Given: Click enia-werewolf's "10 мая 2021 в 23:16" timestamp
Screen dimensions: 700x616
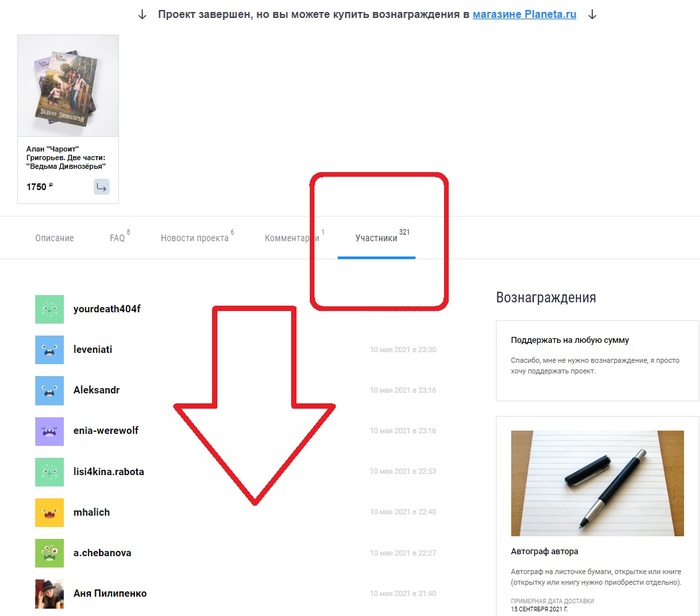Looking at the screenshot, I should pos(403,431).
